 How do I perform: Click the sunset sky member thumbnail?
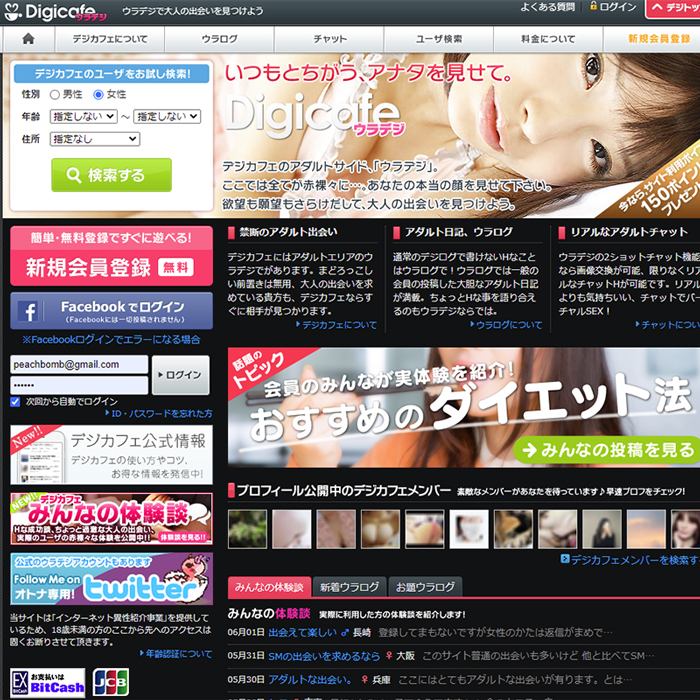point(646,529)
